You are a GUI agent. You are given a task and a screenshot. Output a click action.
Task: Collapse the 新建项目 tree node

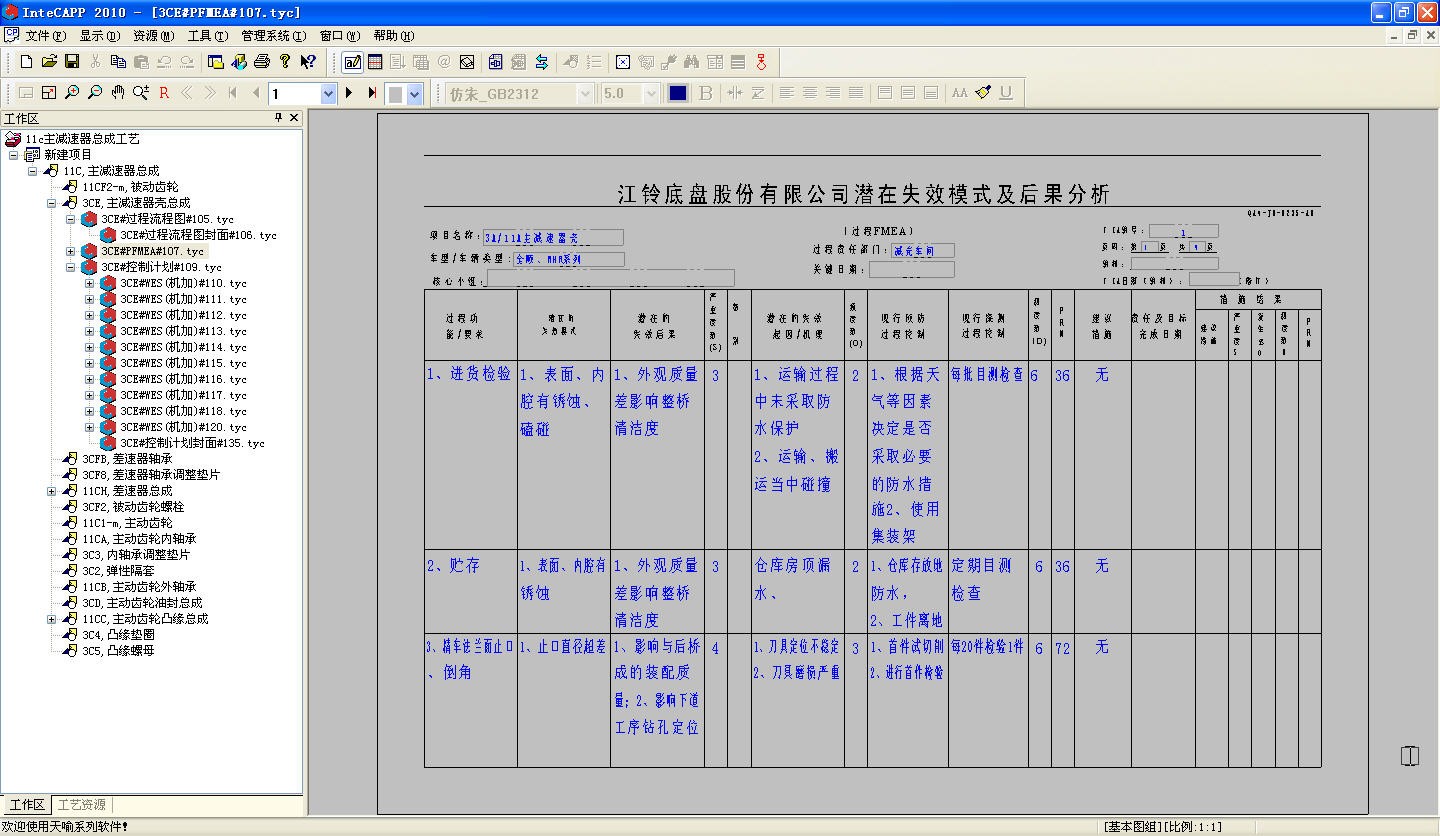click(13, 155)
